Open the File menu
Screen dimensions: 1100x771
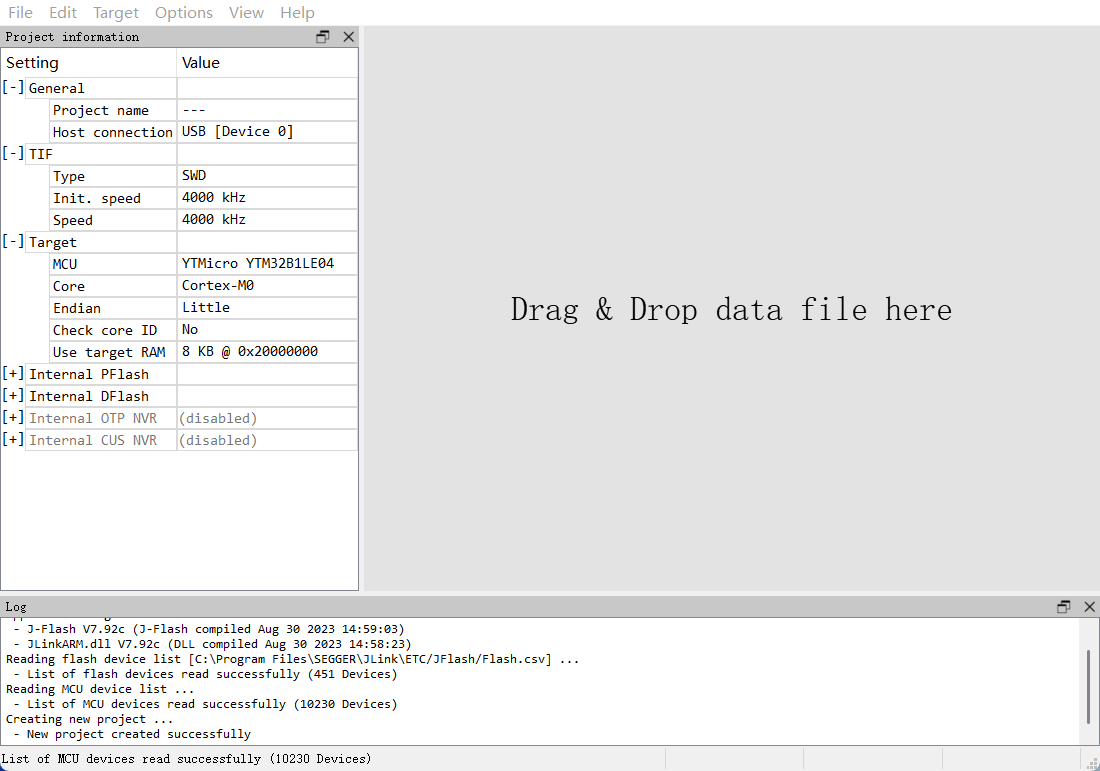20,13
